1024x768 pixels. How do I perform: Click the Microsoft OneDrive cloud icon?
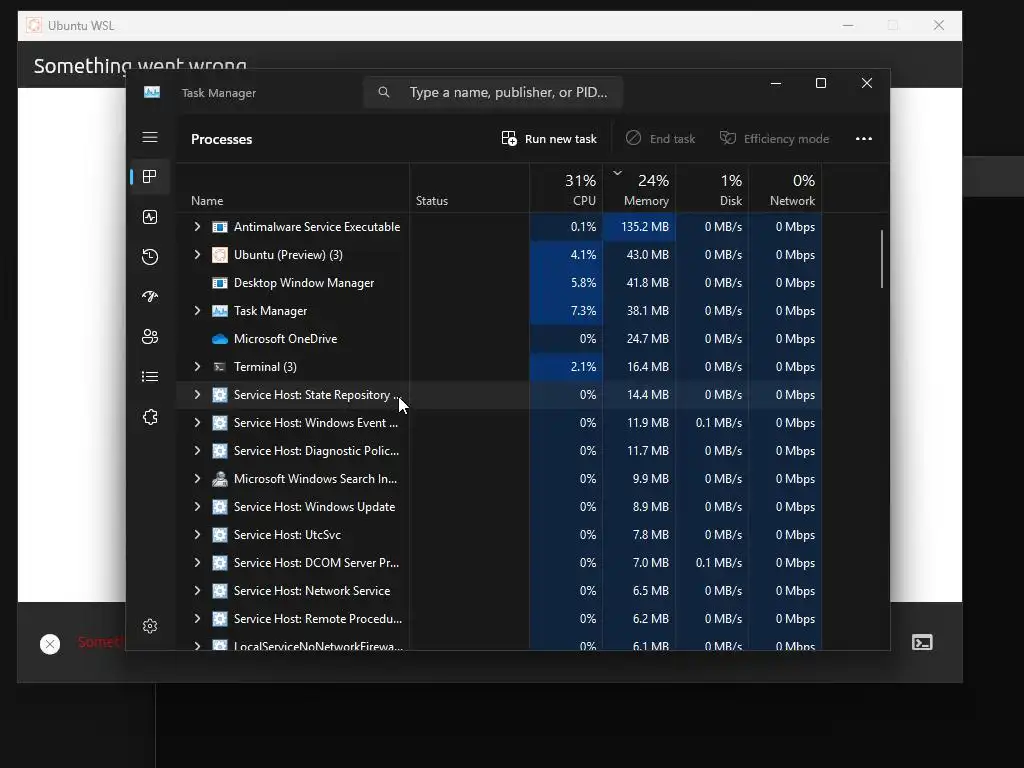point(220,339)
